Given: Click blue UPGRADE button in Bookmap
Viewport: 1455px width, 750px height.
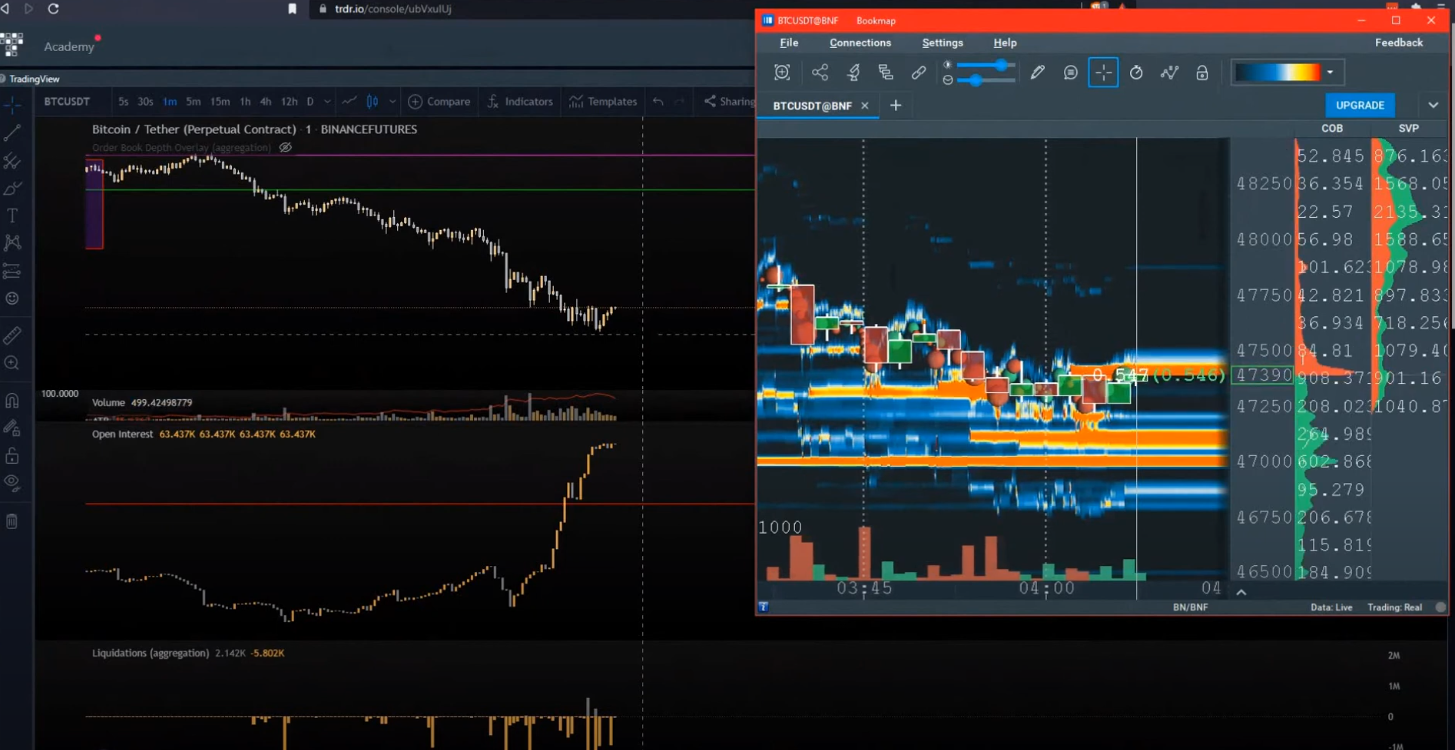Looking at the screenshot, I should (1360, 105).
